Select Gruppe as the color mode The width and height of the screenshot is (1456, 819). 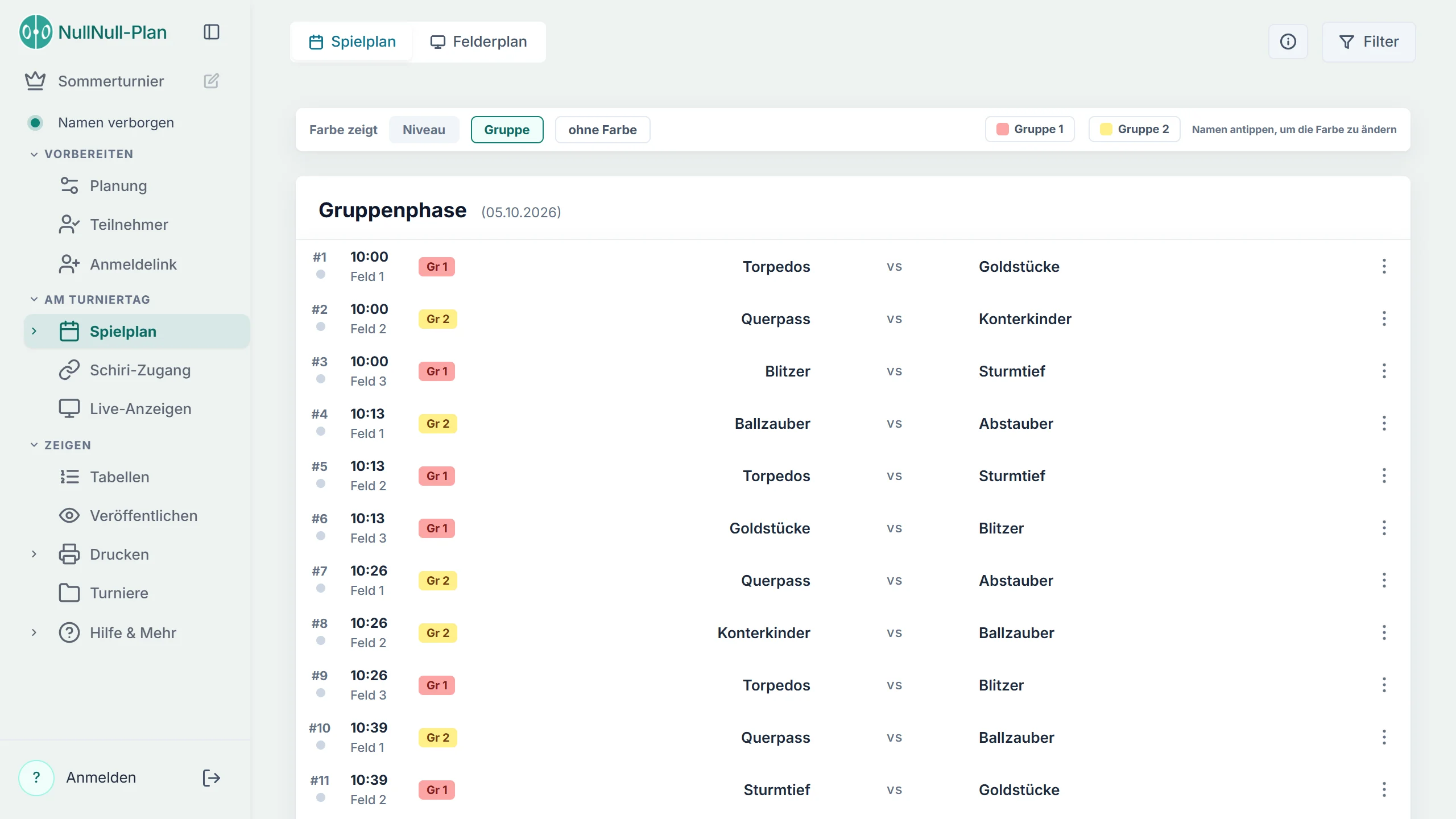click(507, 130)
